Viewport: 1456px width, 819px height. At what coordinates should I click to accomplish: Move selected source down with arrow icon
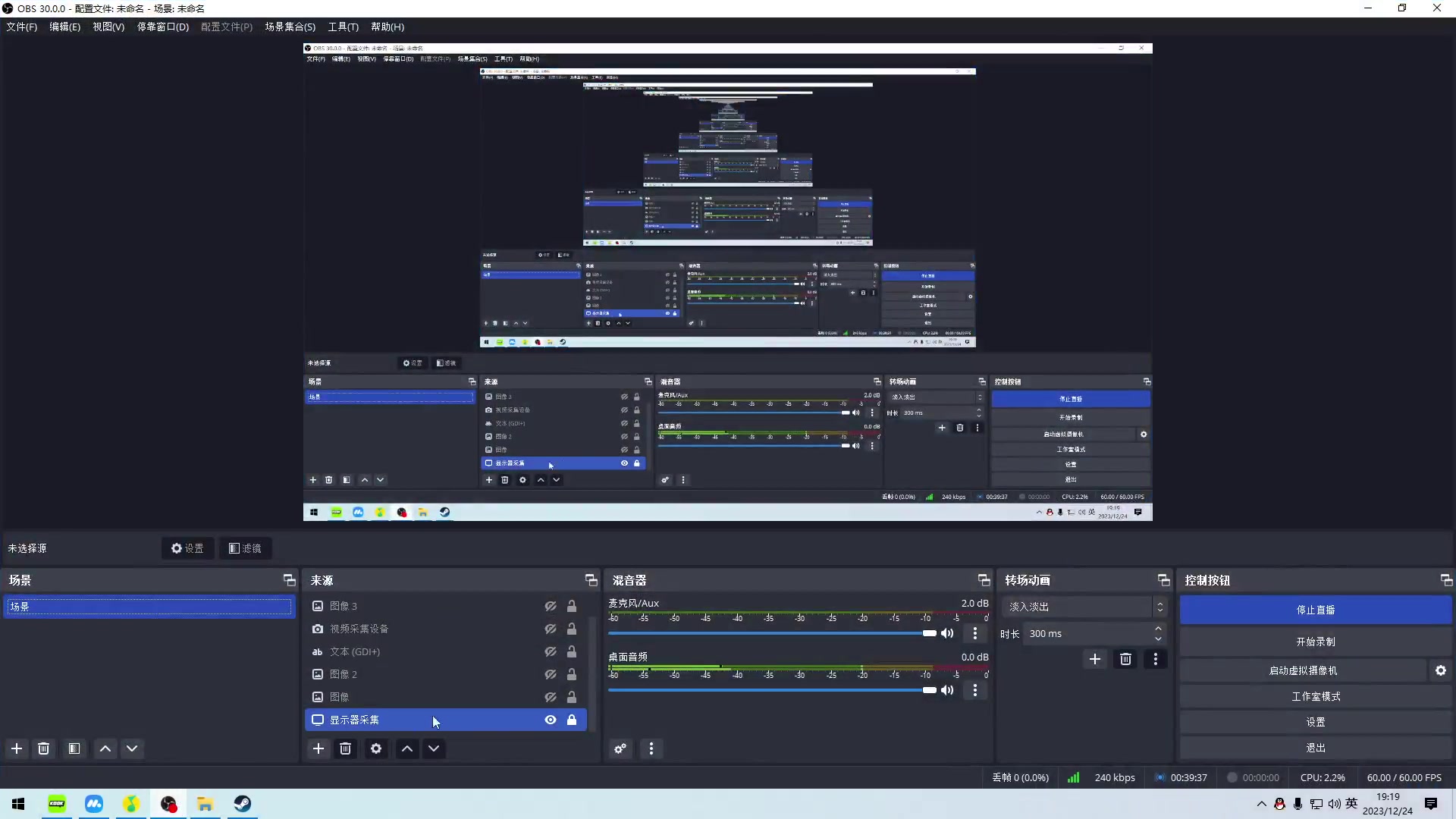(x=434, y=748)
